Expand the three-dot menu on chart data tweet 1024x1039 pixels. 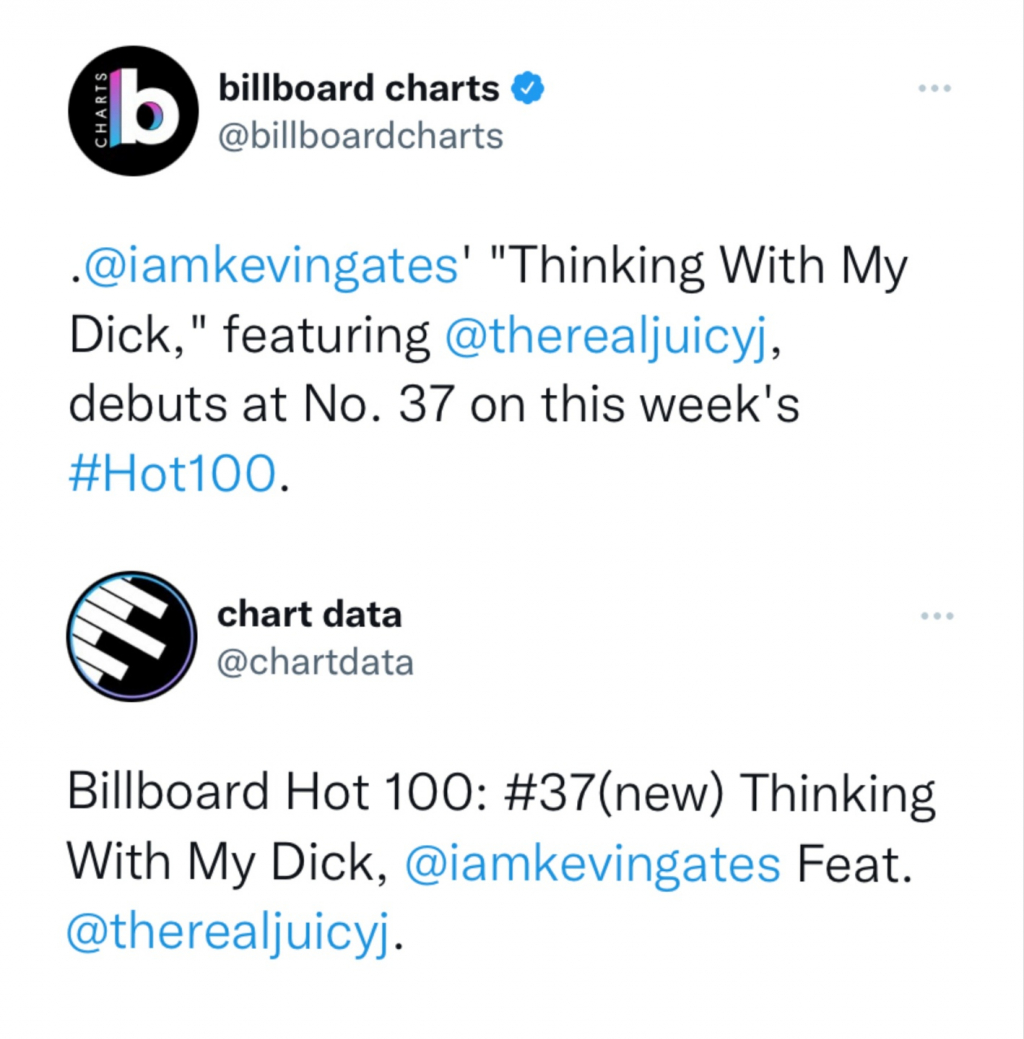(x=937, y=615)
